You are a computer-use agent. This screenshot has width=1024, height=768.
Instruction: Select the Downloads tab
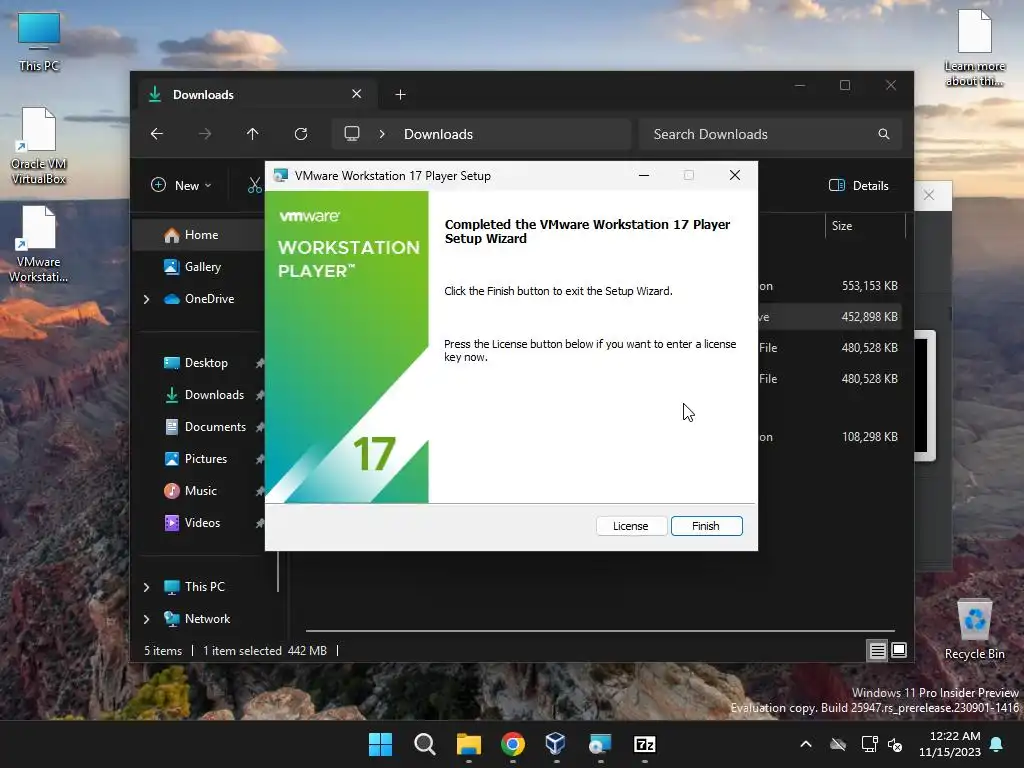click(257, 95)
